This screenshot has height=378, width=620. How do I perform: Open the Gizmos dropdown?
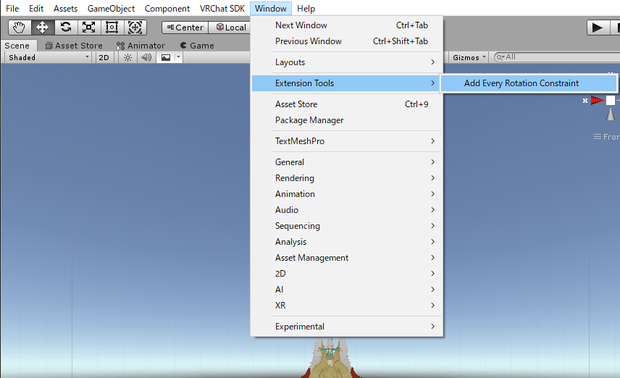[469, 58]
